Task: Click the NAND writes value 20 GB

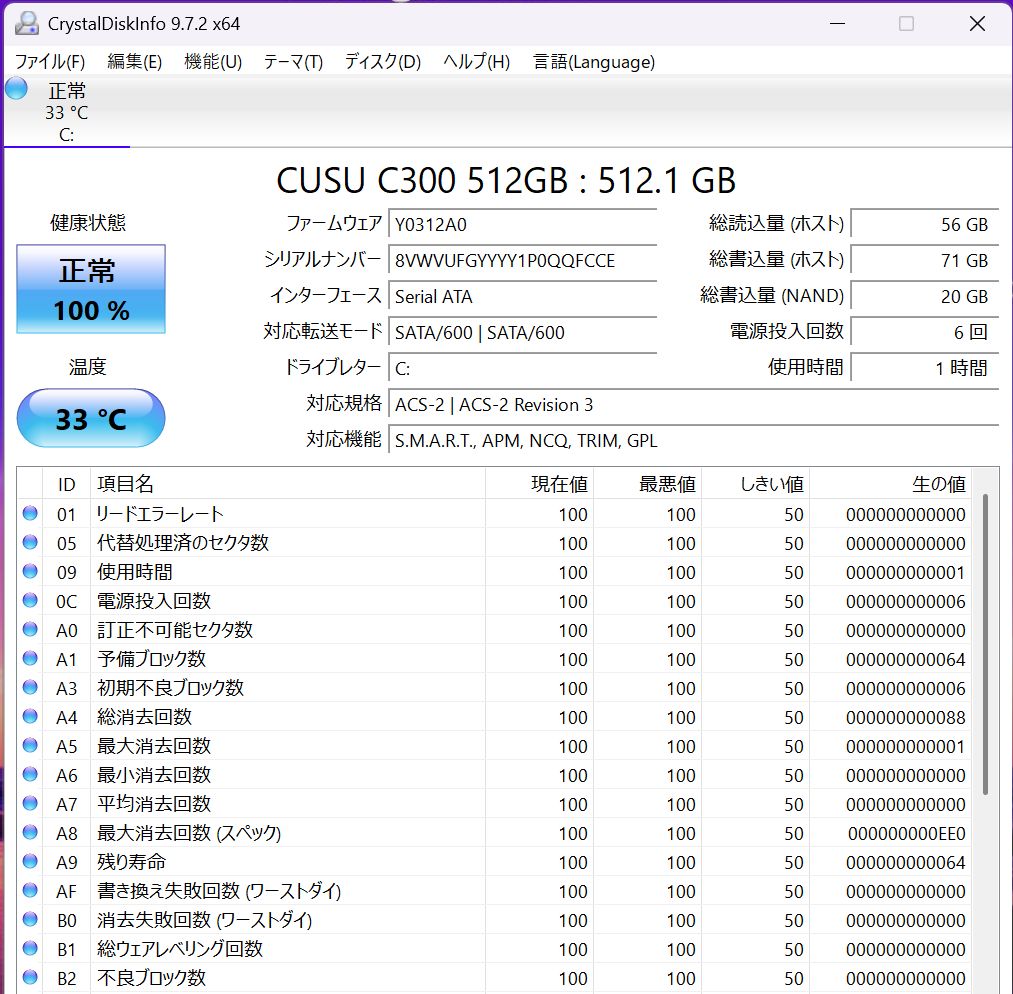Action: tap(924, 296)
